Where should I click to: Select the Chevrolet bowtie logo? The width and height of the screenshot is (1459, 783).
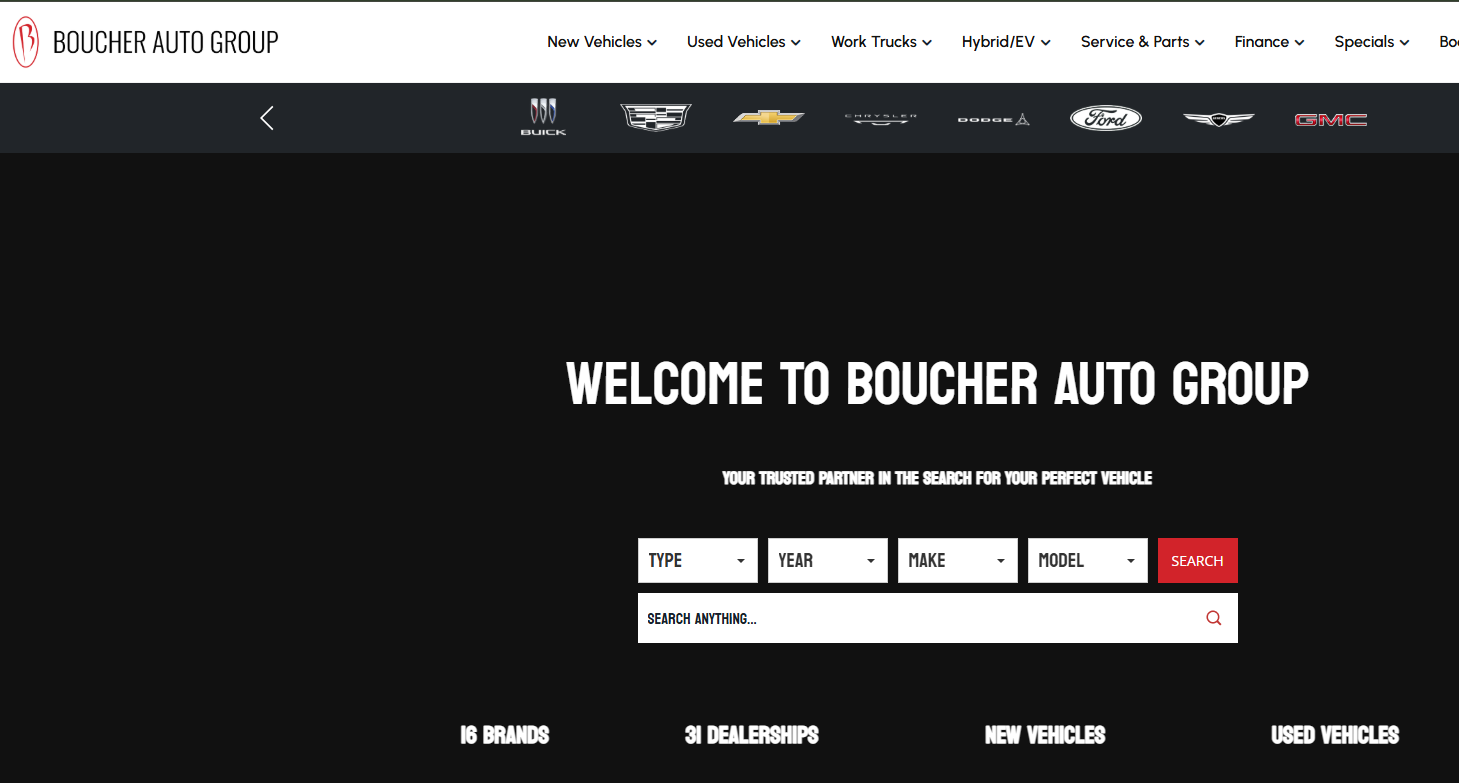(769, 118)
